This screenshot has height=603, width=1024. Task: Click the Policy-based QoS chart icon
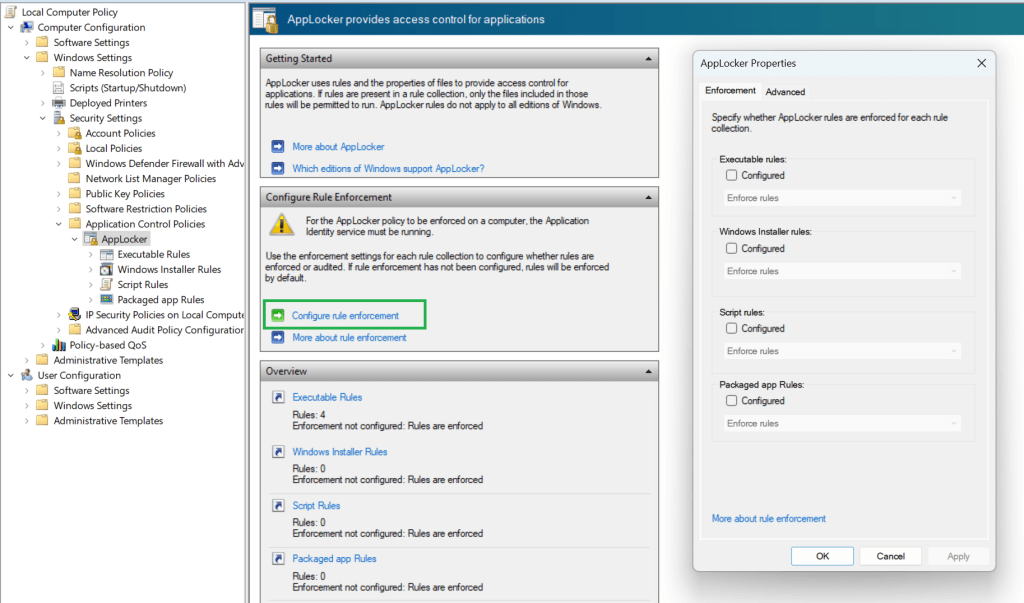[59, 345]
